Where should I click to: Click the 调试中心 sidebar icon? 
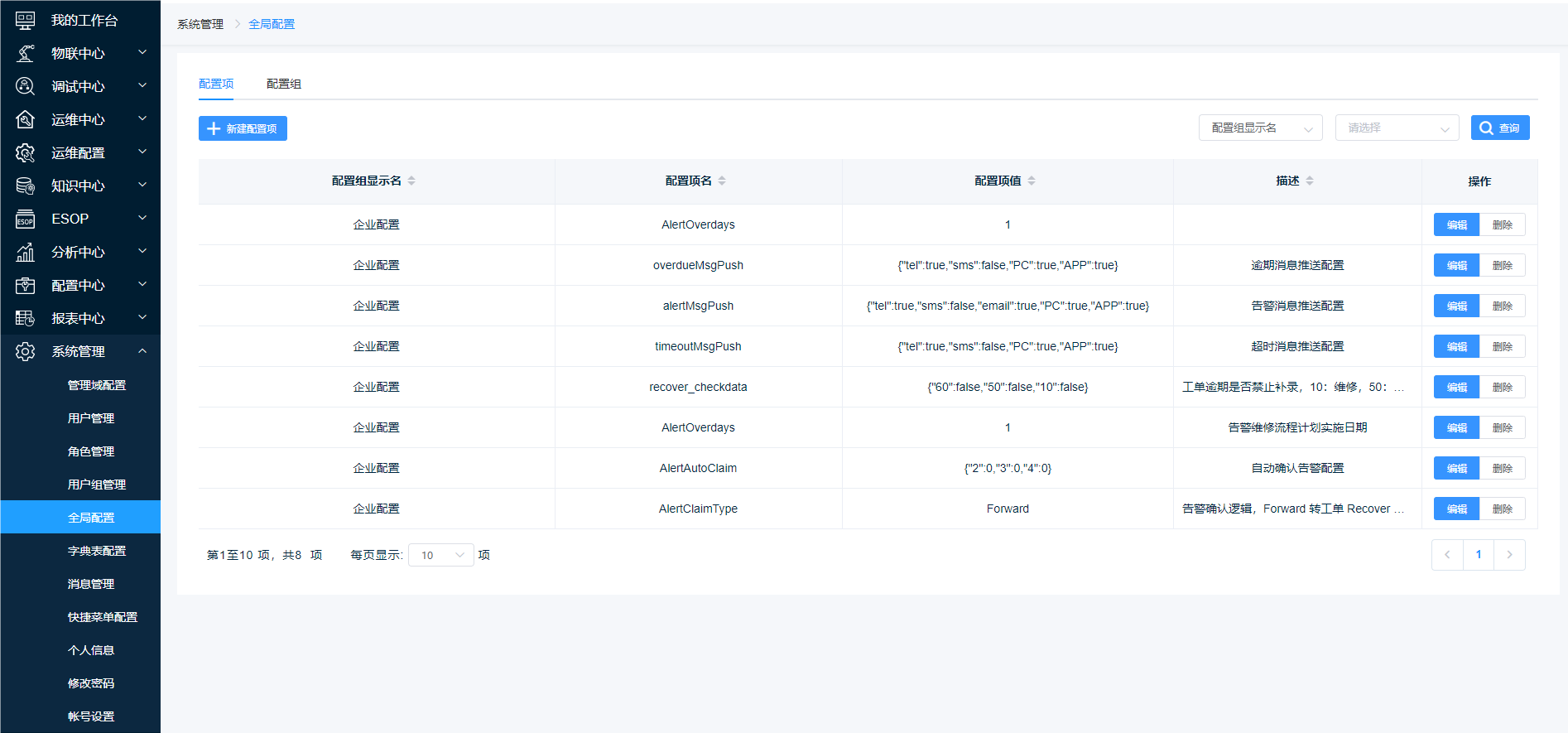26,86
